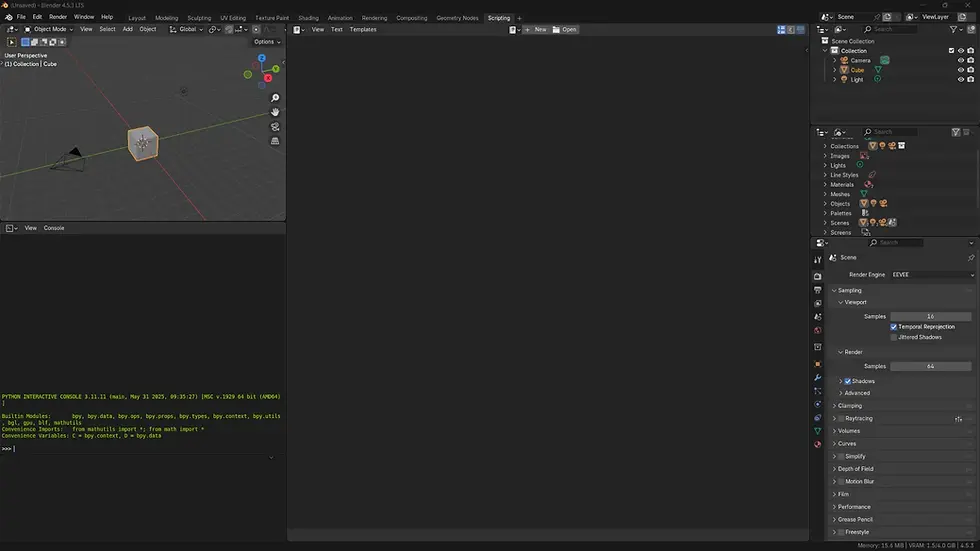This screenshot has height=551, width=980.
Task: Open the Object Mode dropdown
Action: click(x=49, y=29)
